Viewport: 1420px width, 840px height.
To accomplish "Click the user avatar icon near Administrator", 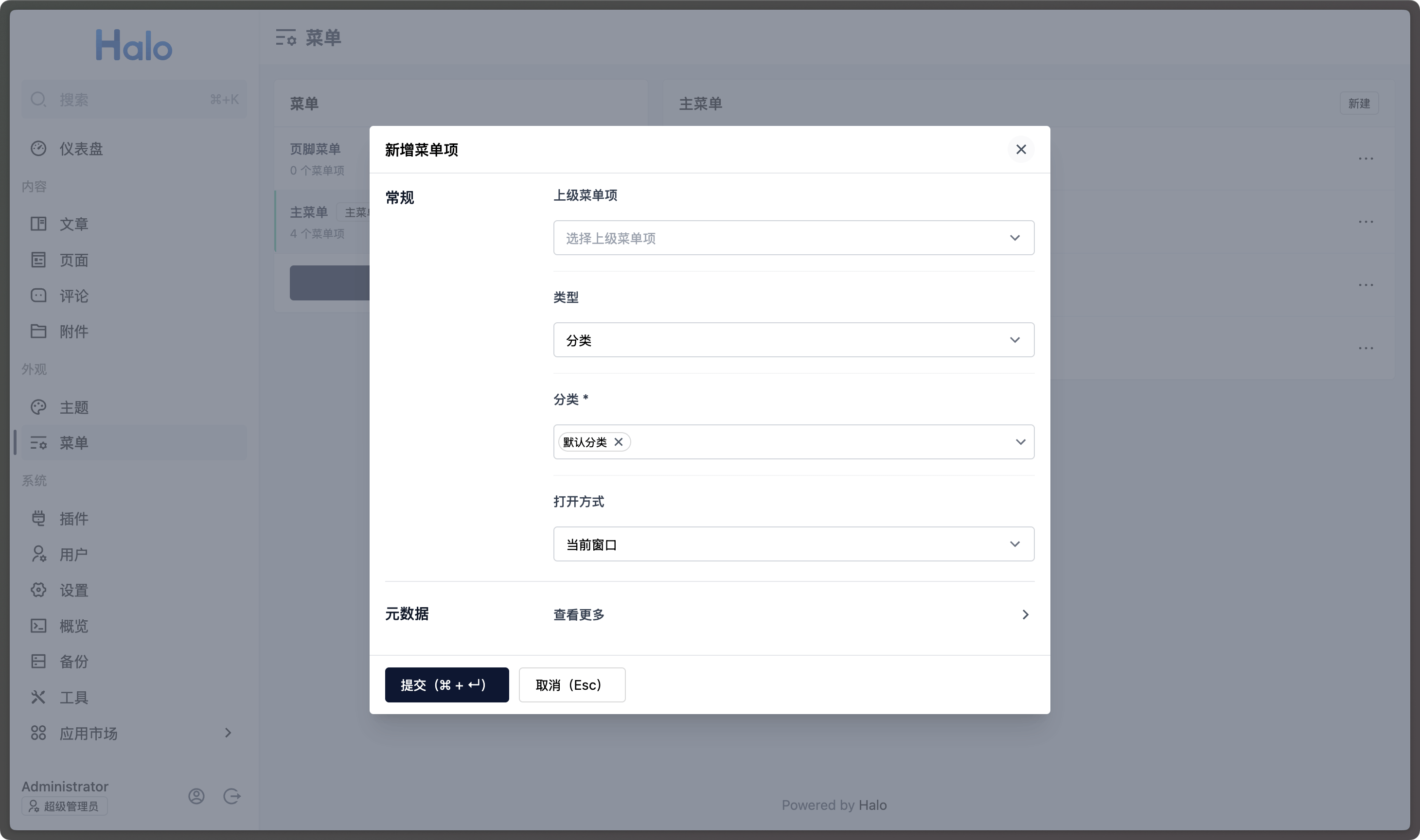I will point(196,796).
